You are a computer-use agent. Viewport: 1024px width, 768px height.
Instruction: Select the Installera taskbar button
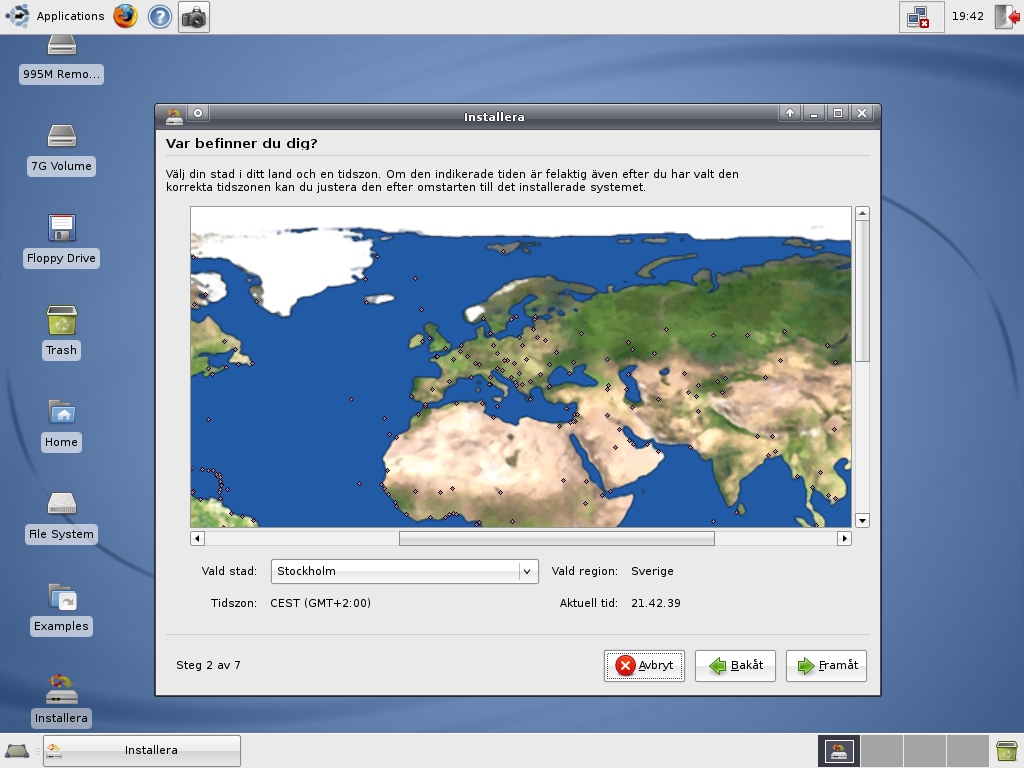[x=142, y=750]
